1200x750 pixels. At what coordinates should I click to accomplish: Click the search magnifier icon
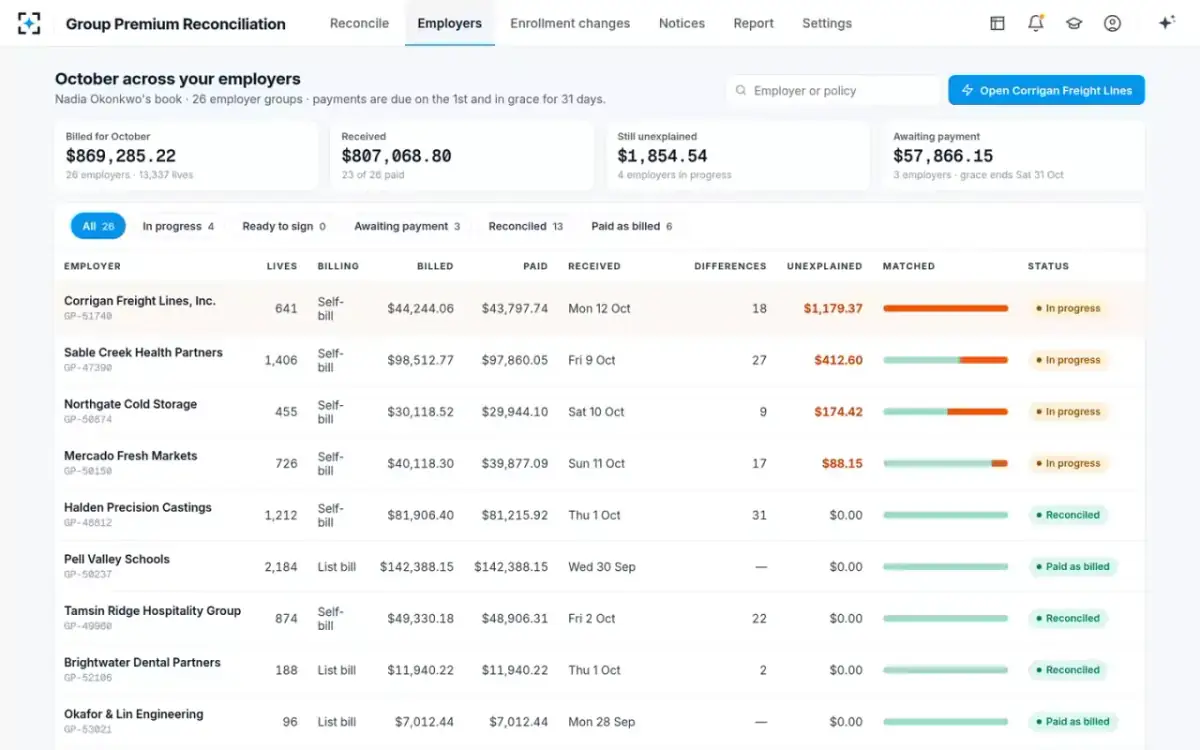(741, 90)
